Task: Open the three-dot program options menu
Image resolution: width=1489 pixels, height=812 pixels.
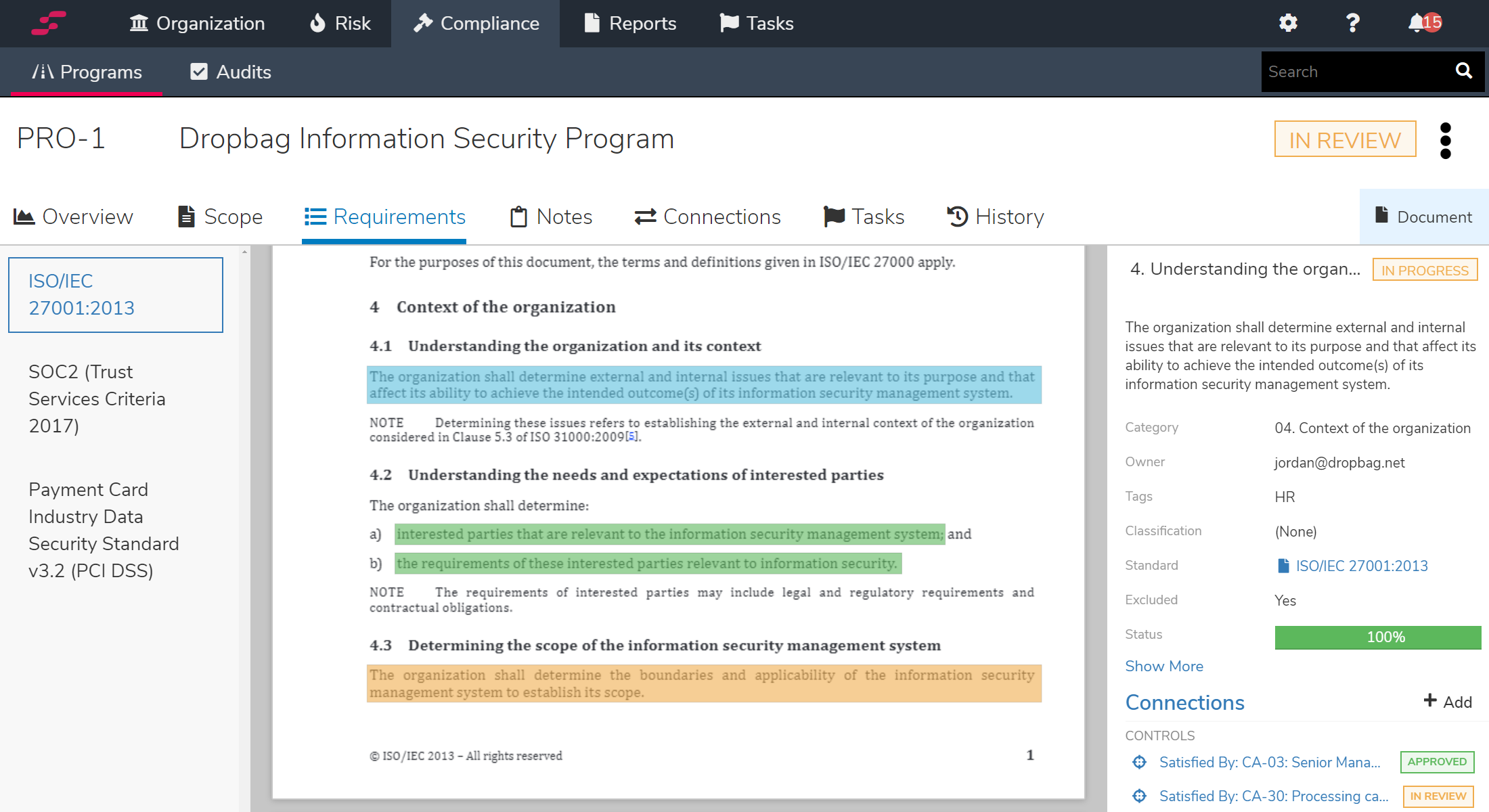Action: tap(1446, 140)
